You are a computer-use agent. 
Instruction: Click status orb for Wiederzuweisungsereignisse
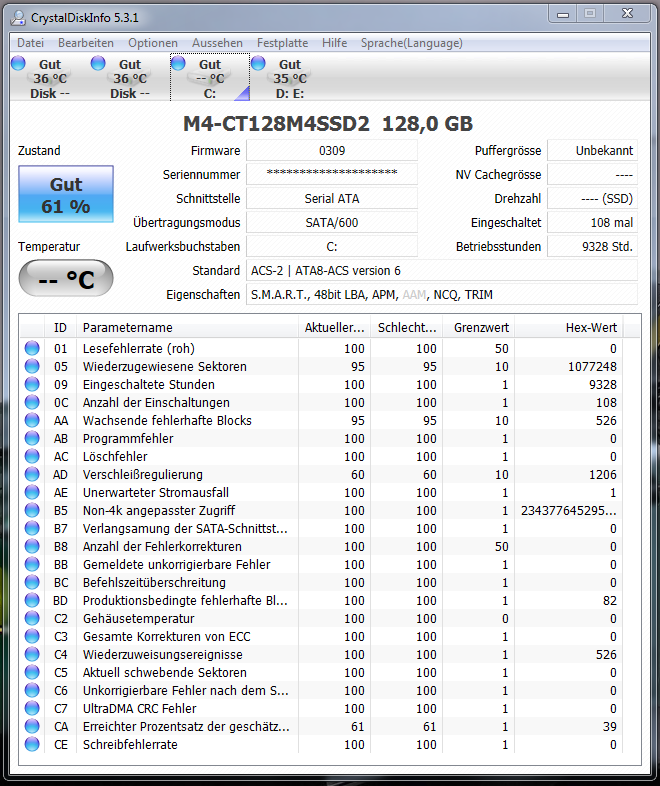point(32,654)
